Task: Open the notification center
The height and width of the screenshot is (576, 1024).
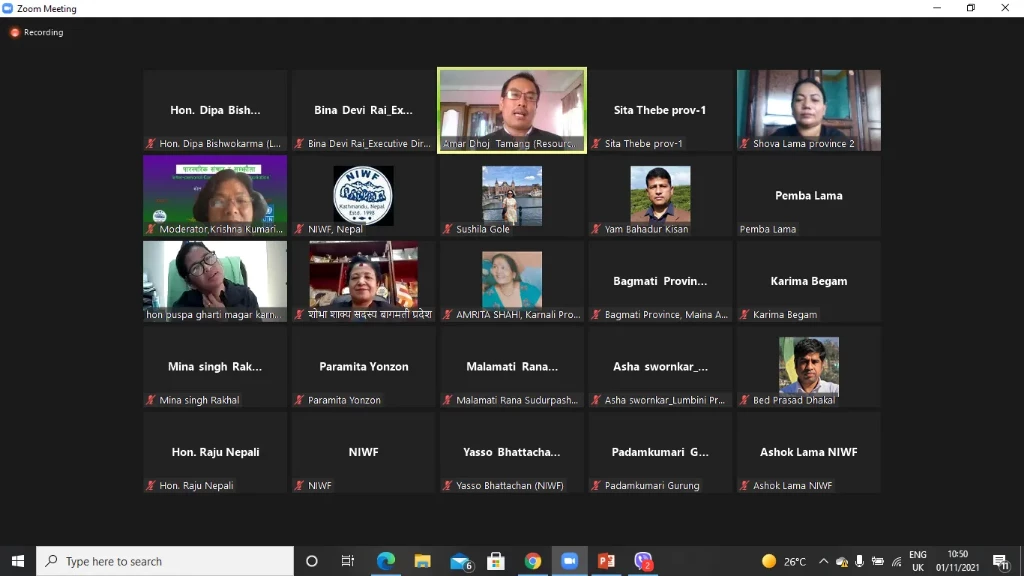Action: click(1000, 561)
